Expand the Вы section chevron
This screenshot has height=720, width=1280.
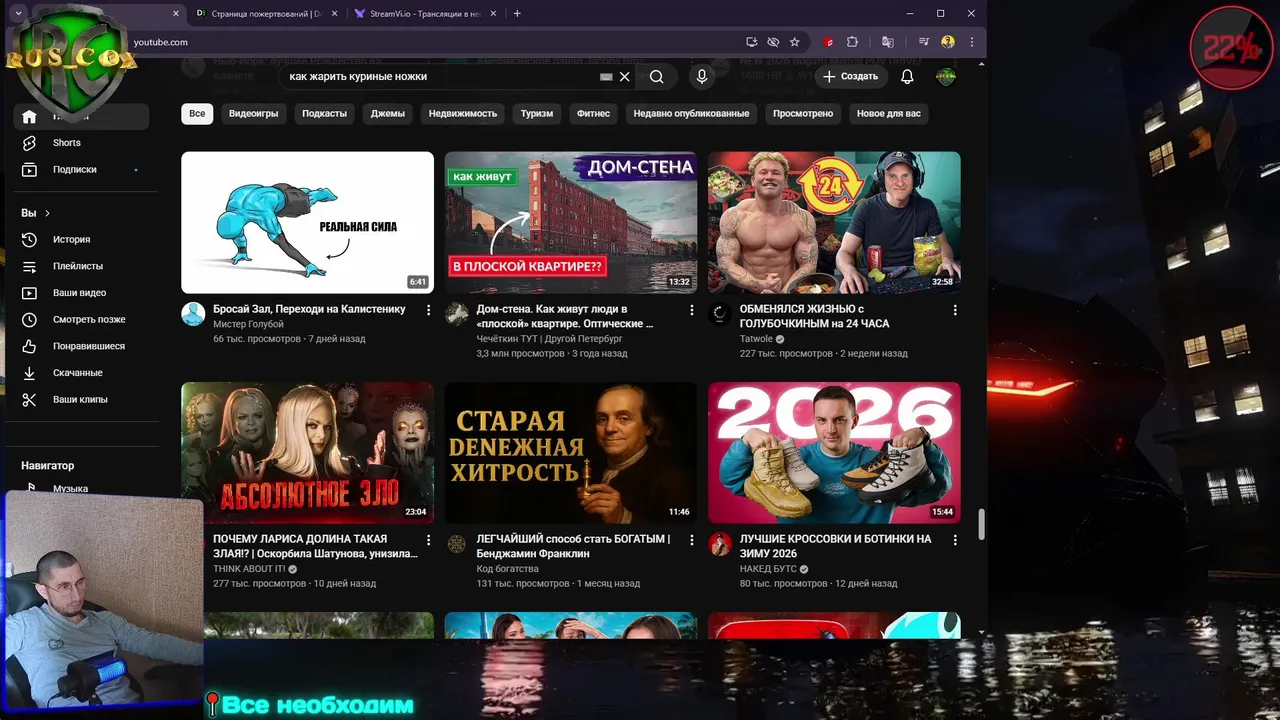coord(47,213)
